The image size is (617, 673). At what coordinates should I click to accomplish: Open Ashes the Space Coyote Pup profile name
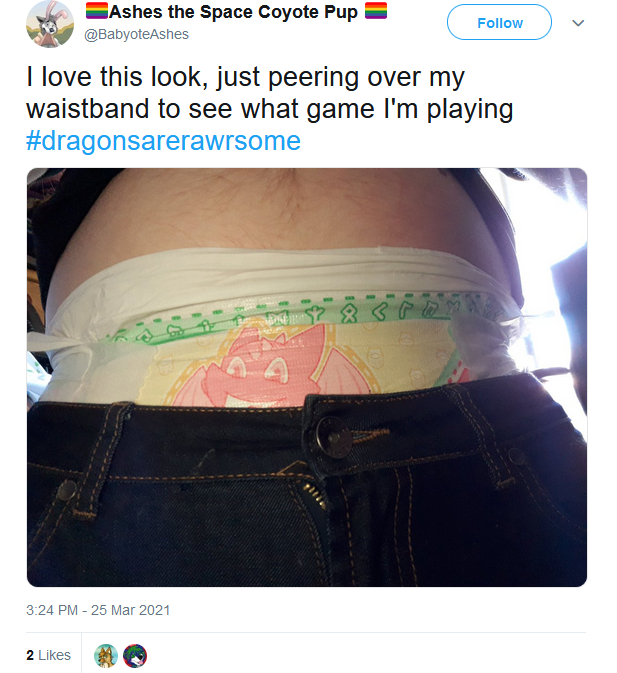tap(233, 12)
